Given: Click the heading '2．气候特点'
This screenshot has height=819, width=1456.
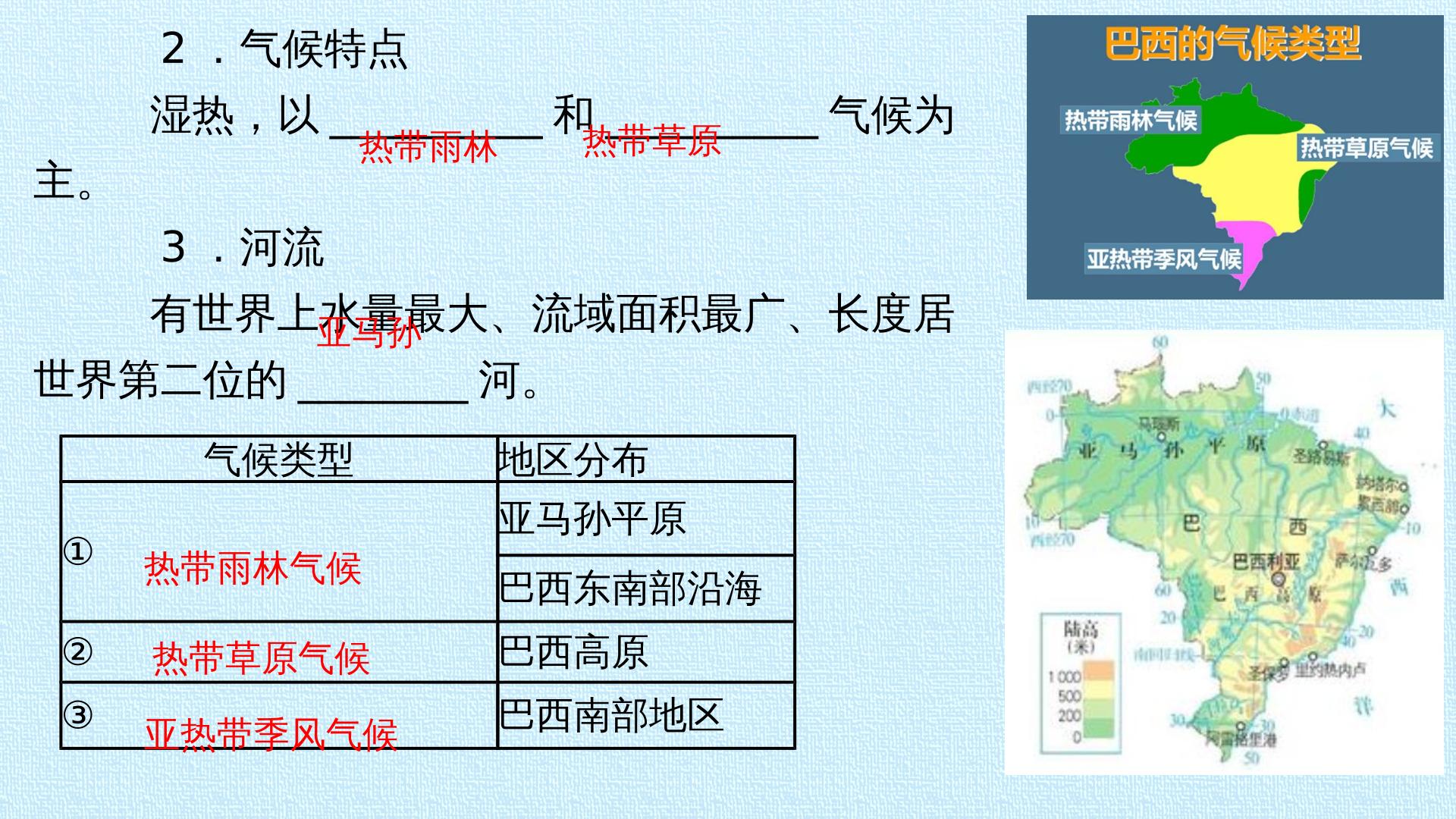Looking at the screenshot, I should [x=284, y=50].
